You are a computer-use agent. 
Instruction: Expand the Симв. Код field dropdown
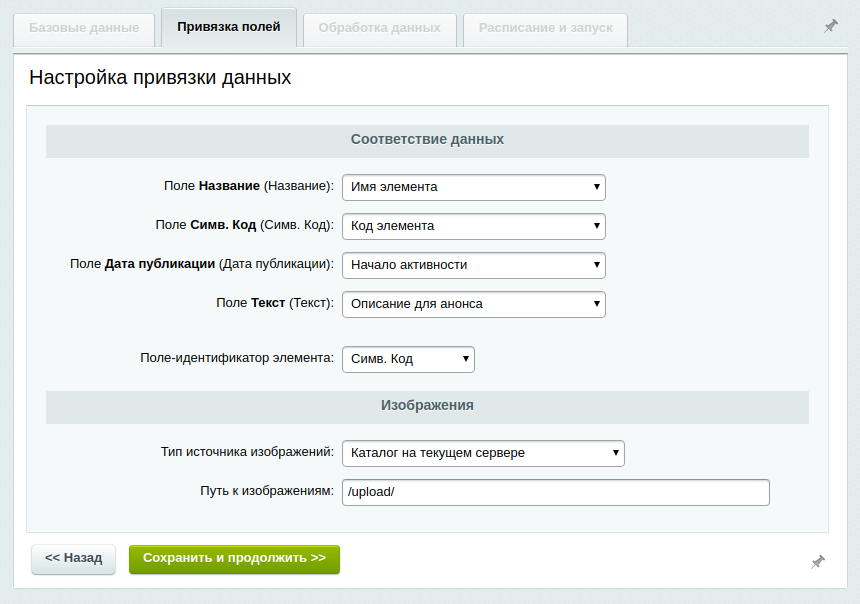pyautogui.click(x=473, y=226)
